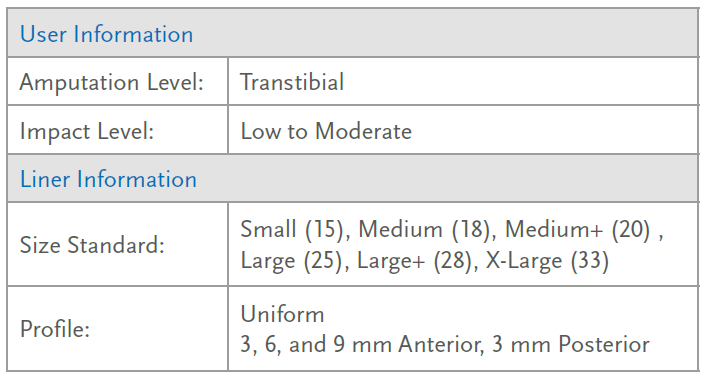Image resolution: width=705 pixels, height=378 pixels.
Task: Click the Low to Moderate value
Action: tap(326, 131)
